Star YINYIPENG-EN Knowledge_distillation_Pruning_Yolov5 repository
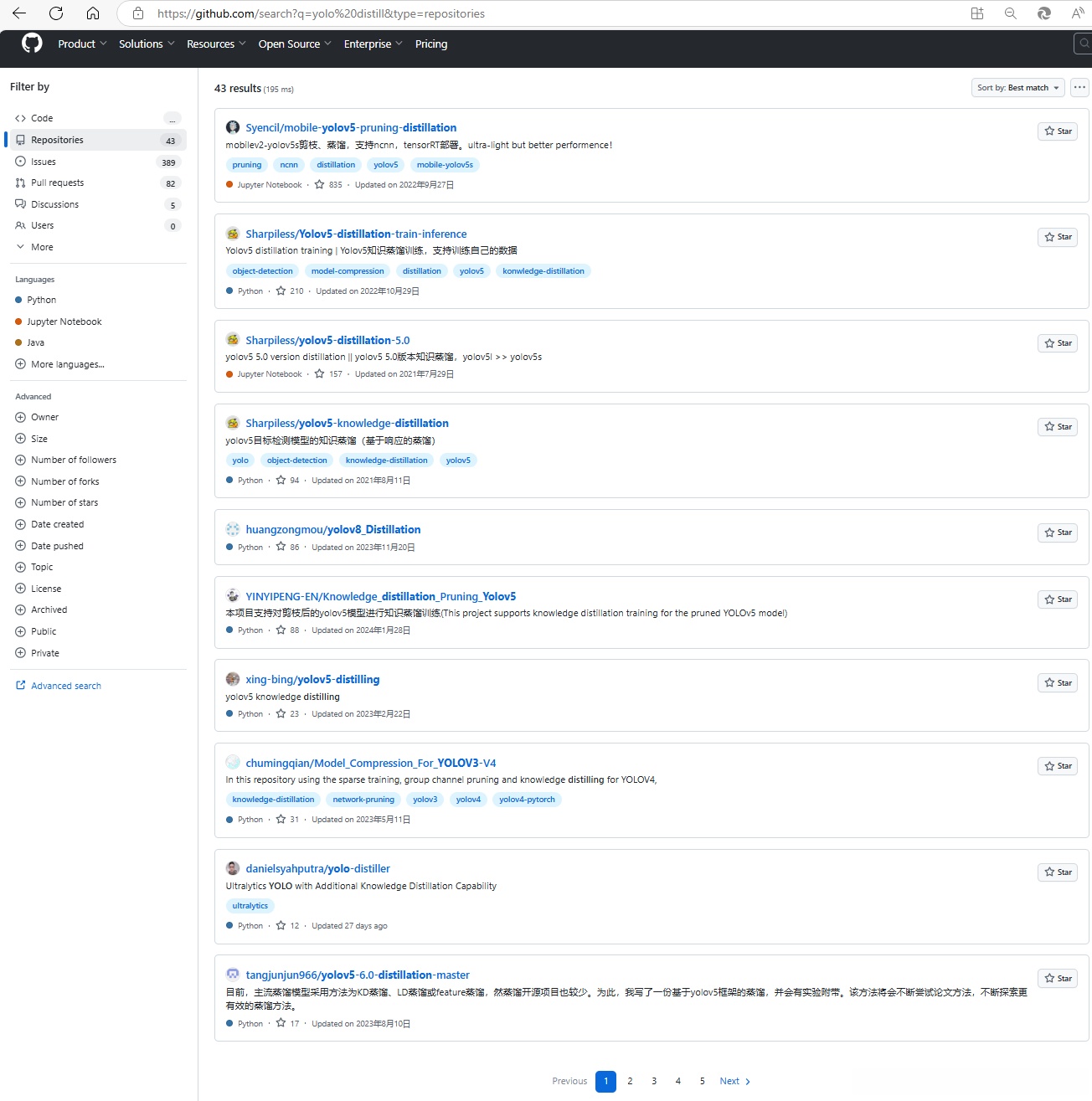Screen dimensions: 1092x1101 click(x=1058, y=599)
